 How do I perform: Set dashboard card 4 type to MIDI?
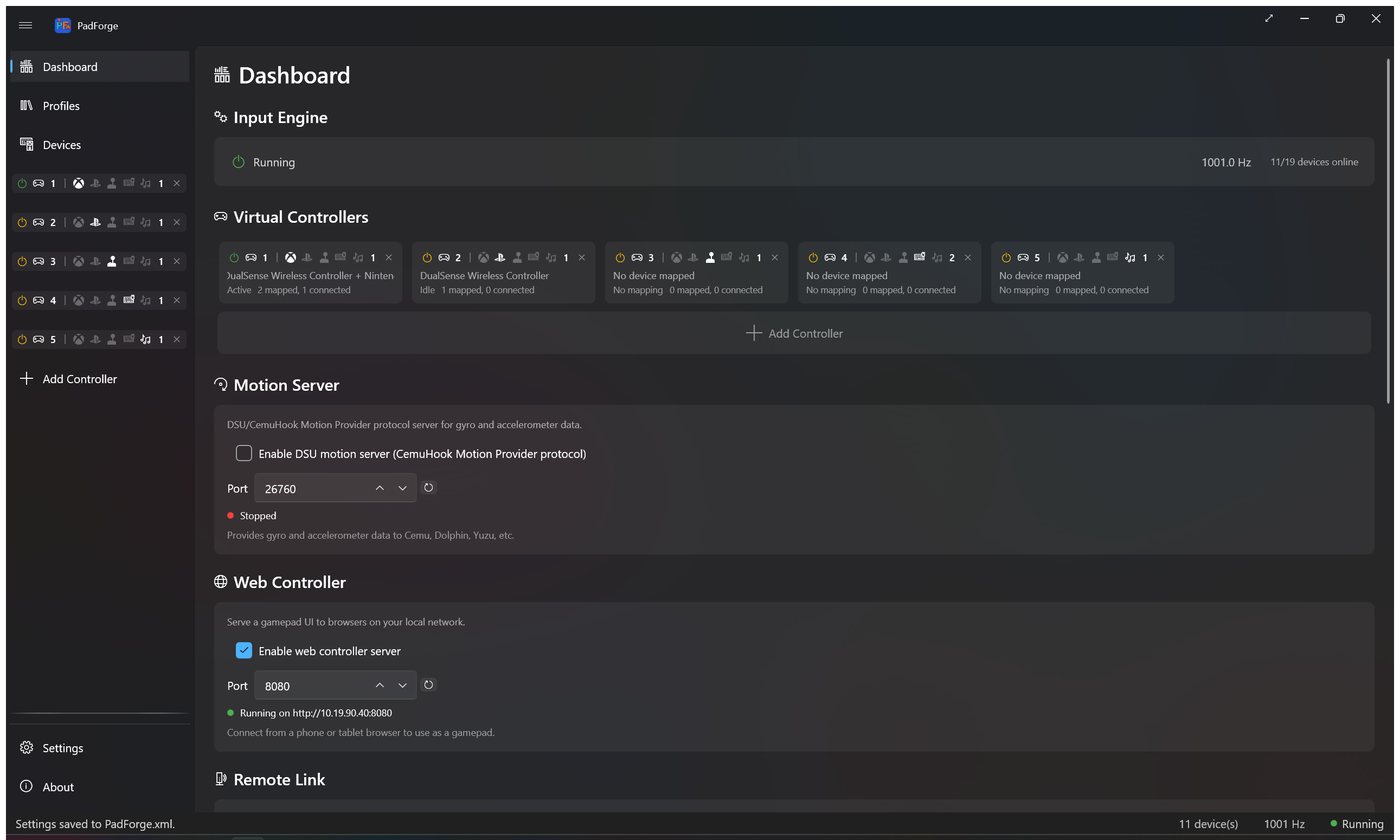pyautogui.click(x=937, y=257)
